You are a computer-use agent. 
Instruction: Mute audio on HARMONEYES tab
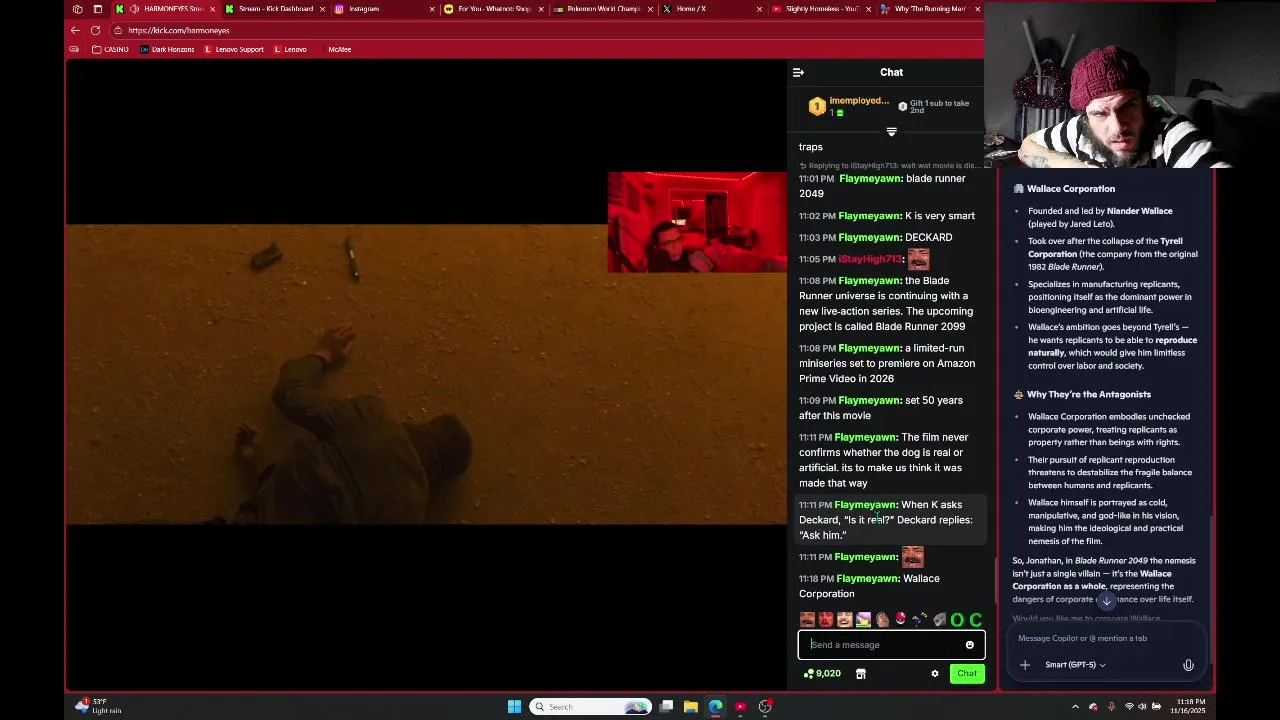(134, 9)
